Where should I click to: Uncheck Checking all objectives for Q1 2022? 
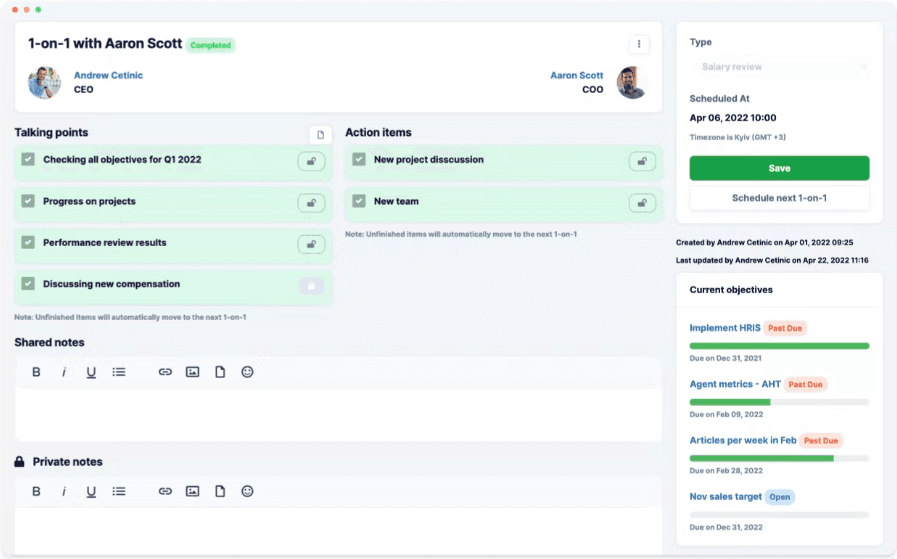(28, 160)
